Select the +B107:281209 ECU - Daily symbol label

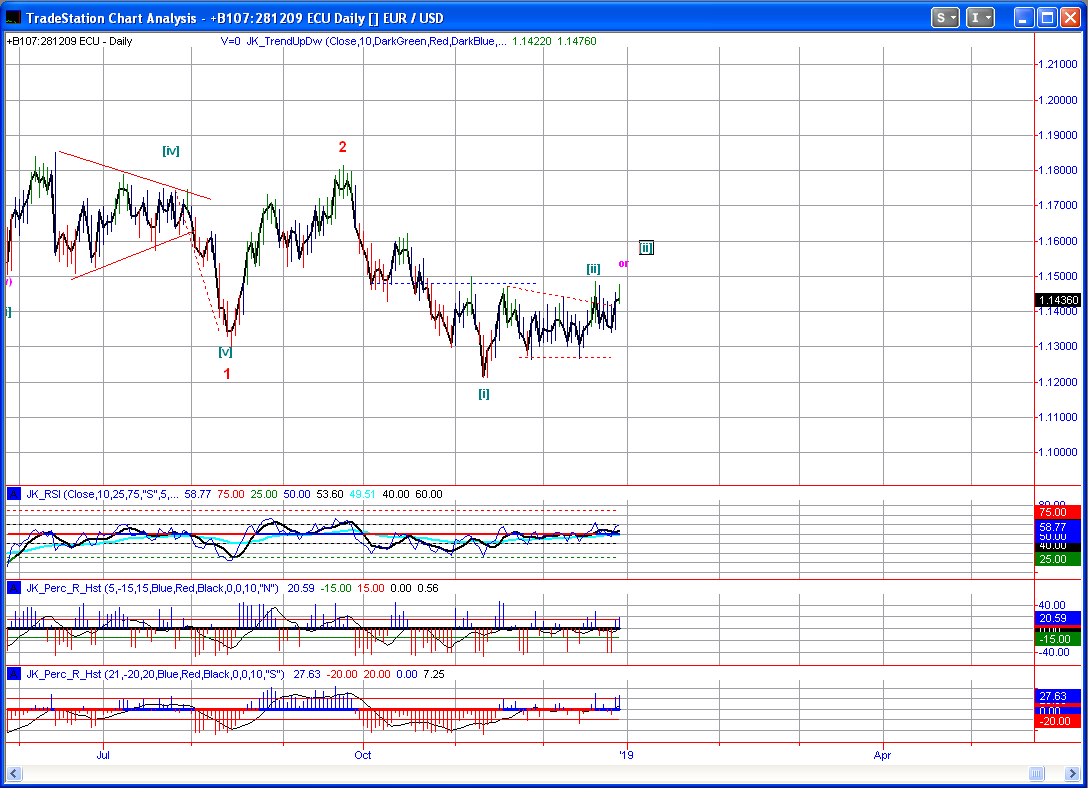click(69, 41)
